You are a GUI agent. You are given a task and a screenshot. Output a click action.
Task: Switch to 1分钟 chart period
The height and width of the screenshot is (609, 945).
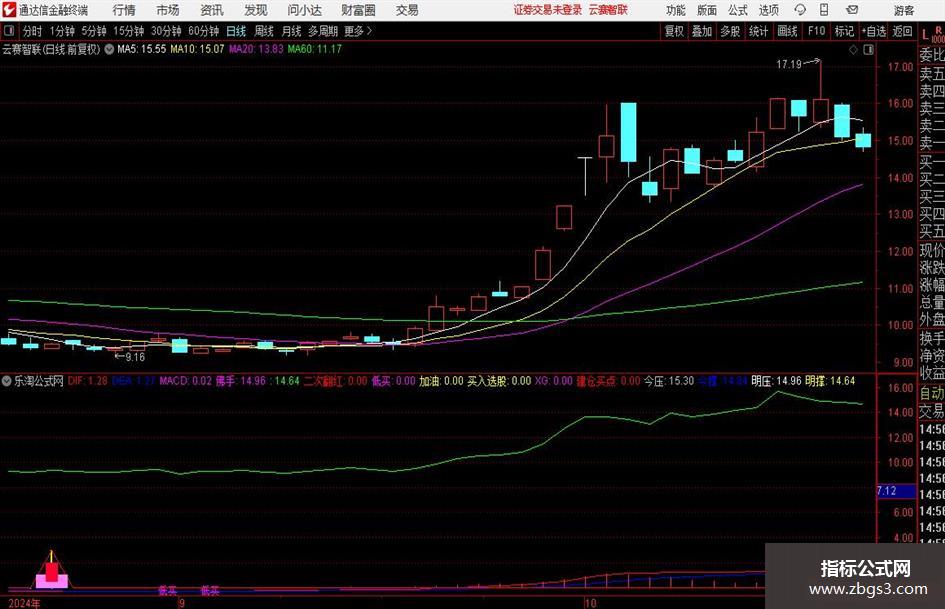pyautogui.click(x=61, y=31)
